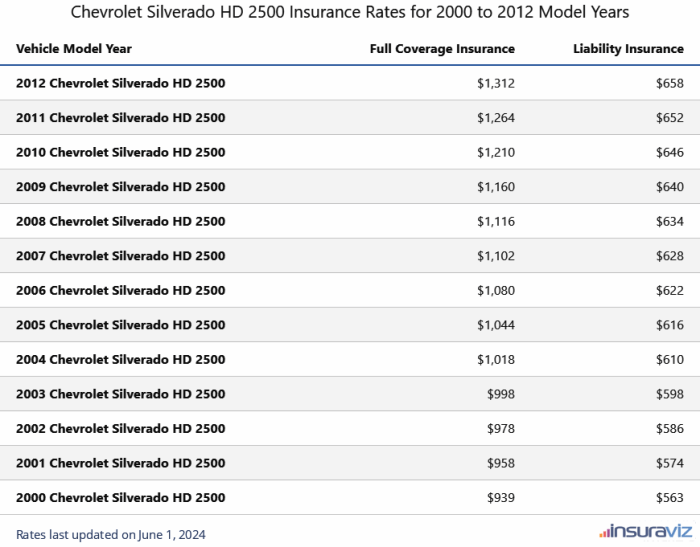Image resolution: width=700 pixels, height=547 pixels.
Task: Click the $1,312 full coverage value
Action: coord(496,83)
